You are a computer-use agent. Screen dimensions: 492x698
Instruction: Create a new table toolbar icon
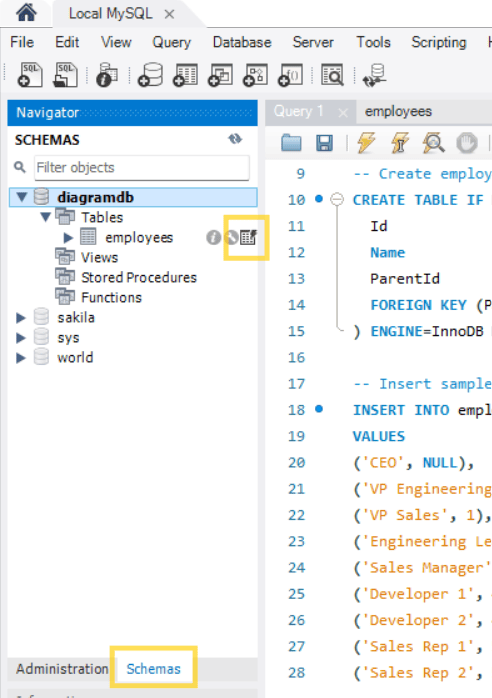click(186, 75)
